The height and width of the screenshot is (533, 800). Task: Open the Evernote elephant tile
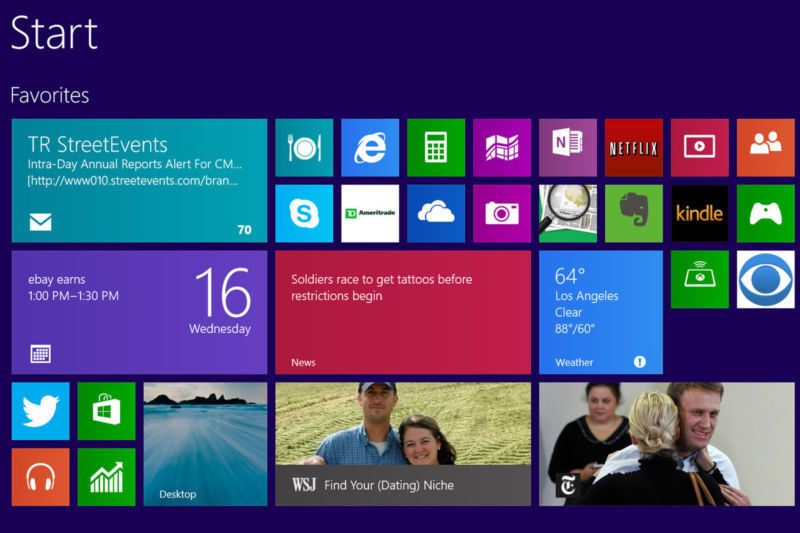point(634,213)
